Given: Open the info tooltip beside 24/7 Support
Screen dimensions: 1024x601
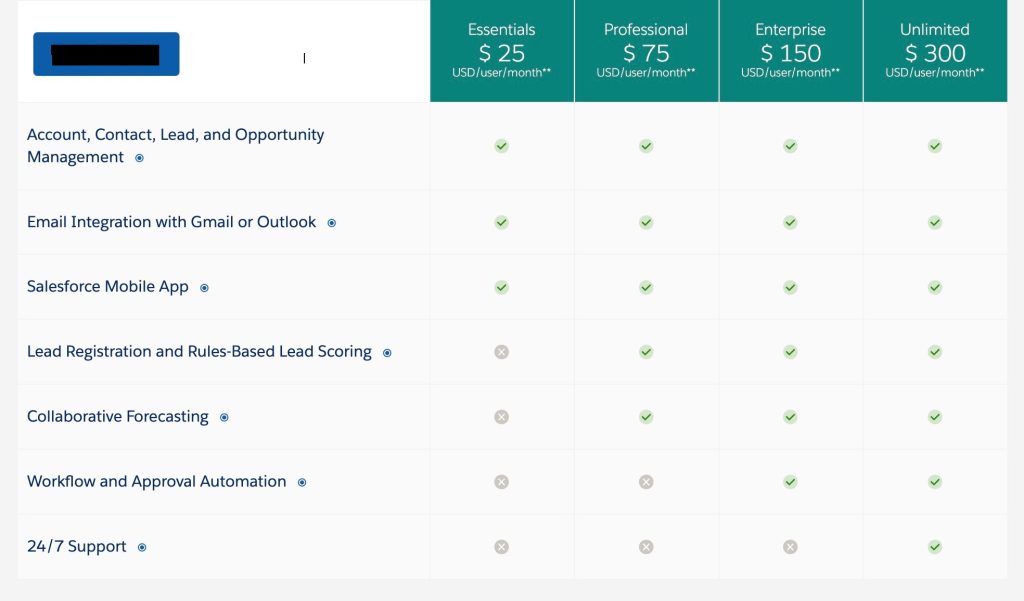Looking at the screenshot, I should [x=141, y=547].
